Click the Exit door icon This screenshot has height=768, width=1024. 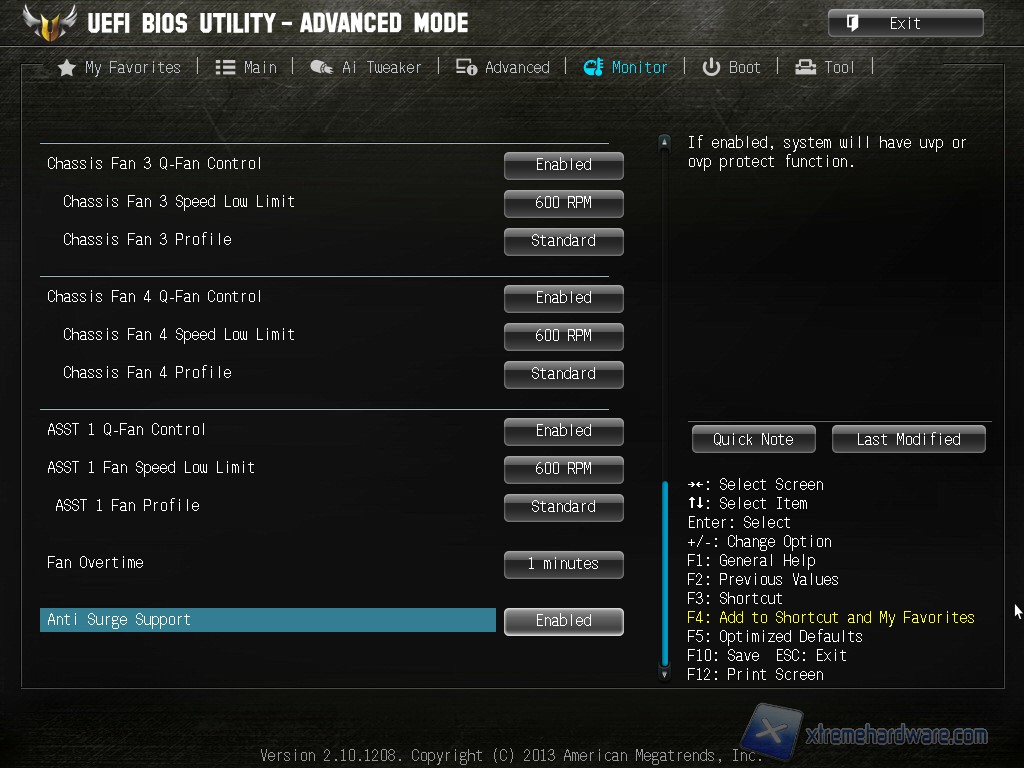click(852, 23)
